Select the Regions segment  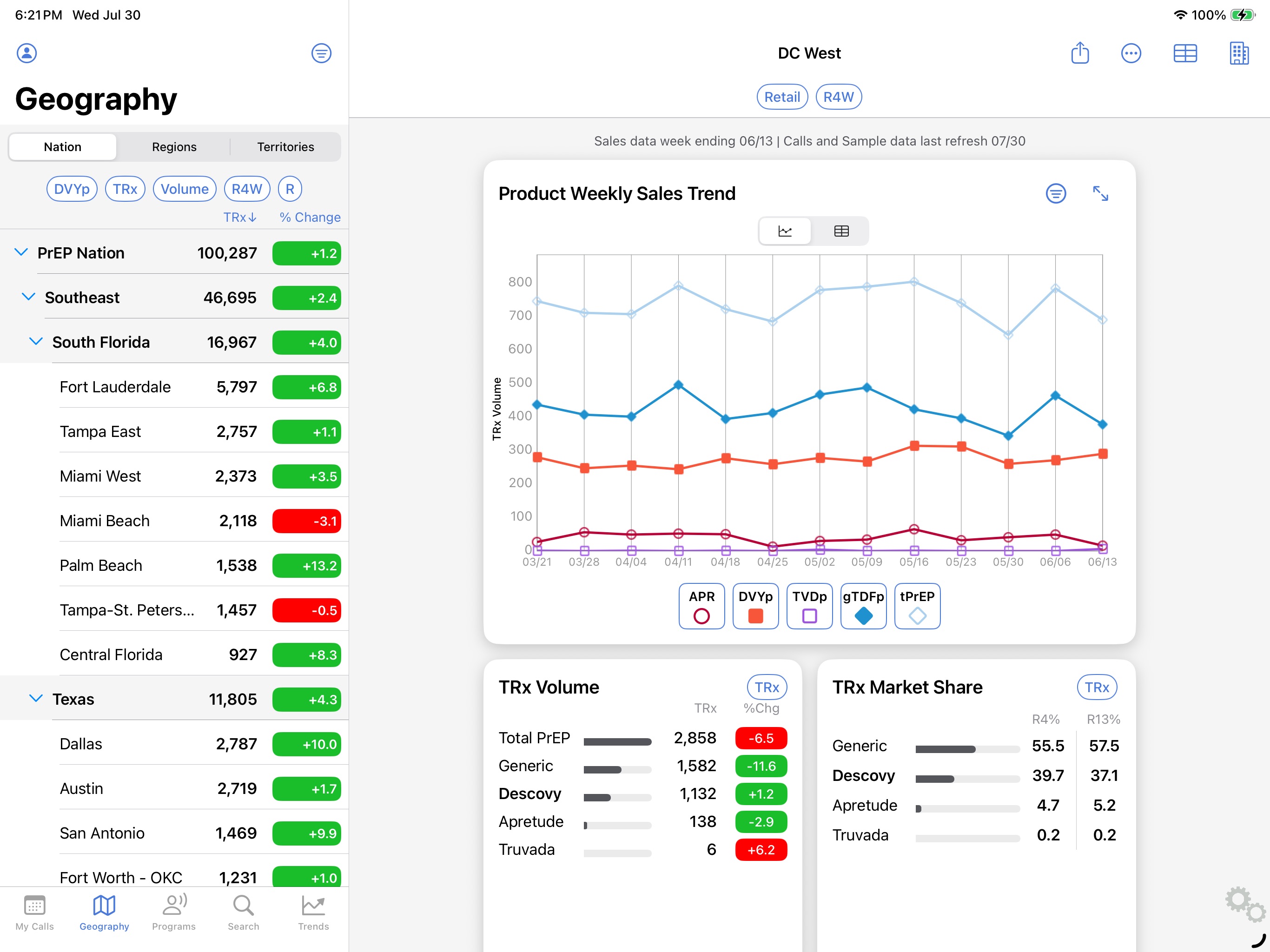point(174,147)
